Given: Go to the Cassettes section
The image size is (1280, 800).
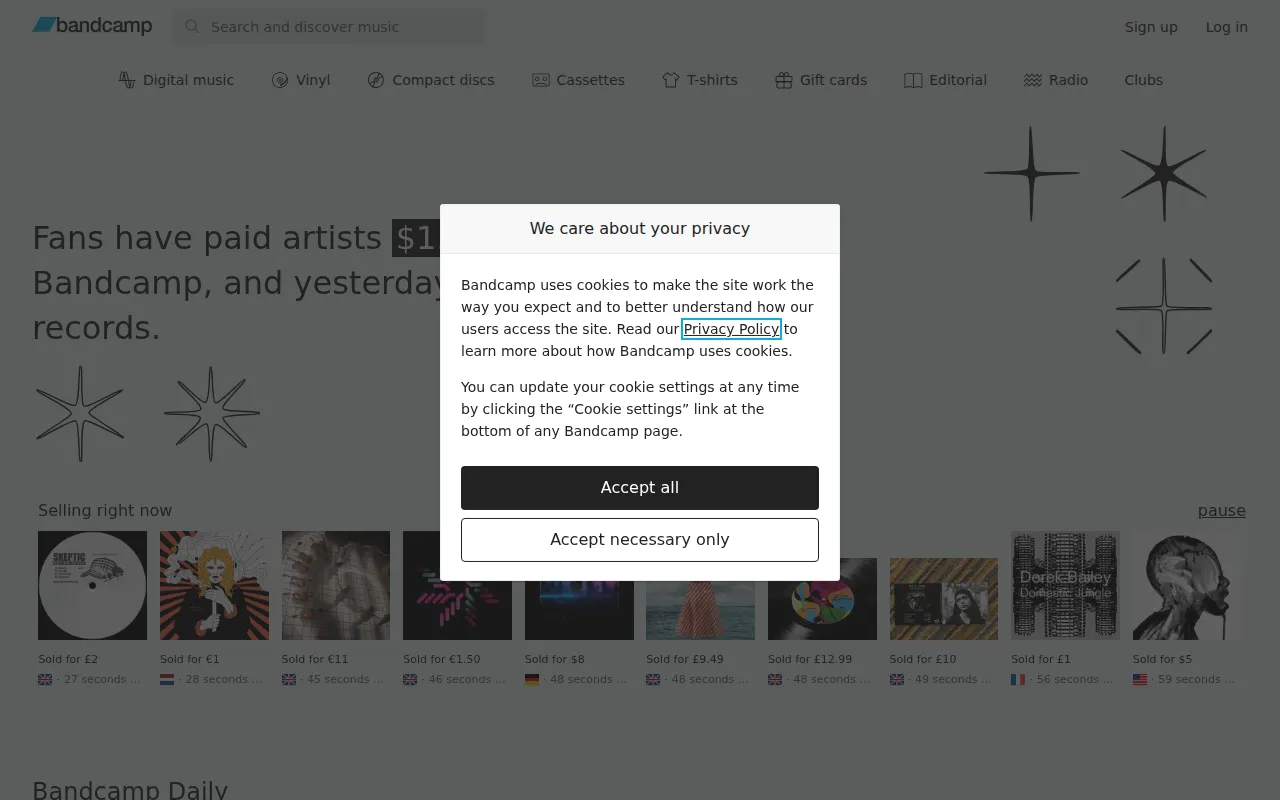Looking at the screenshot, I should click(x=578, y=80).
